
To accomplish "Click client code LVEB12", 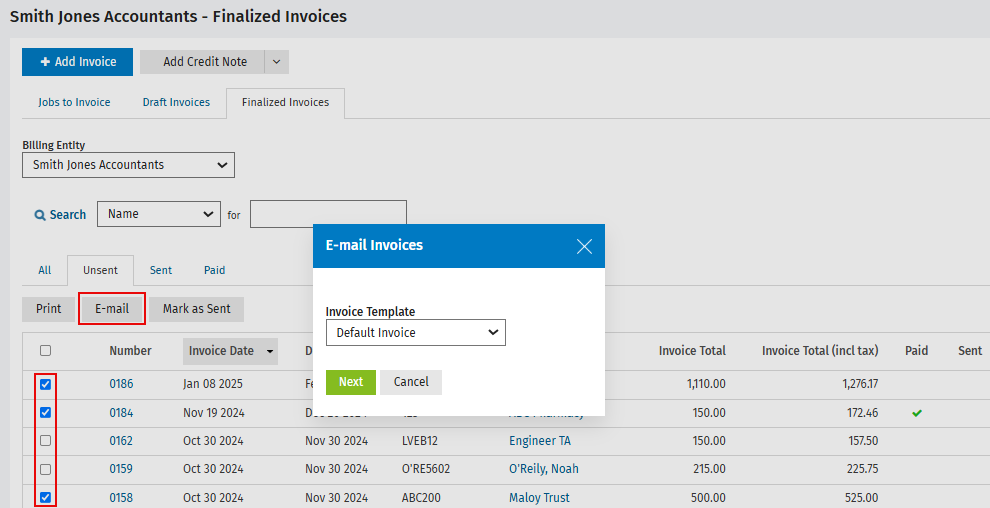I will (x=419, y=440).
